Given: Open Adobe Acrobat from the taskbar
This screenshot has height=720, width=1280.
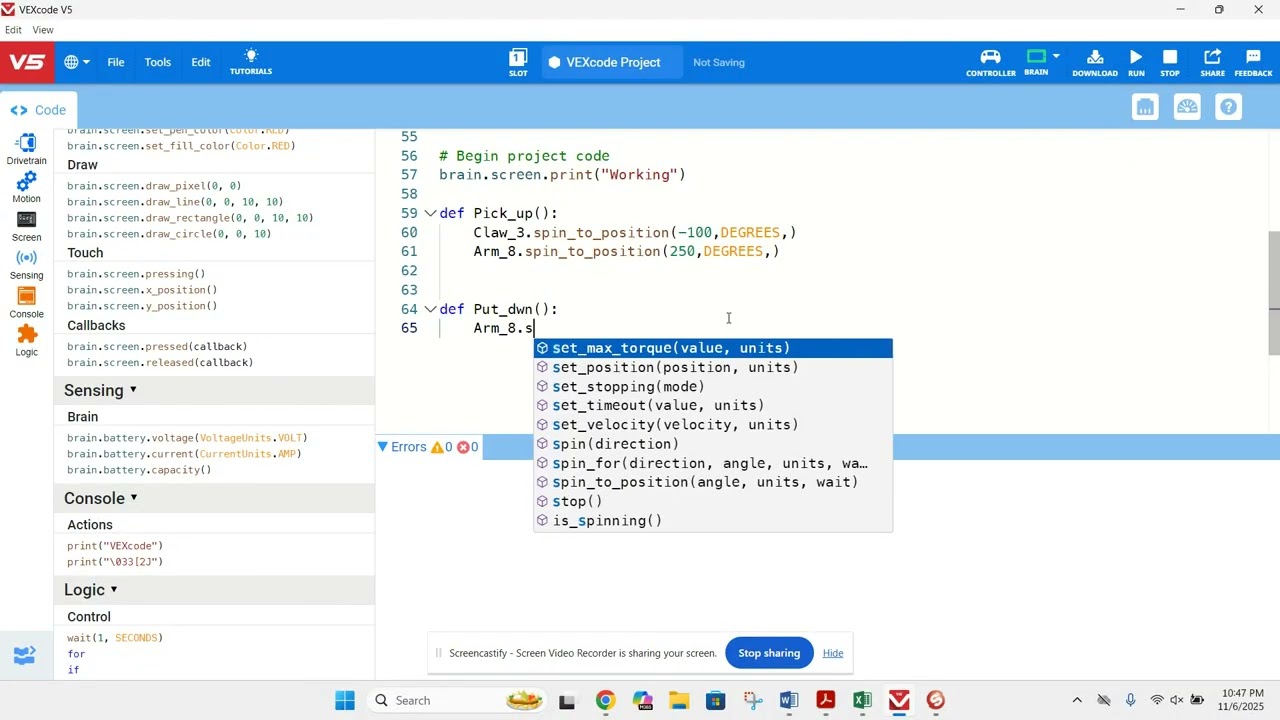Looking at the screenshot, I should (826, 700).
